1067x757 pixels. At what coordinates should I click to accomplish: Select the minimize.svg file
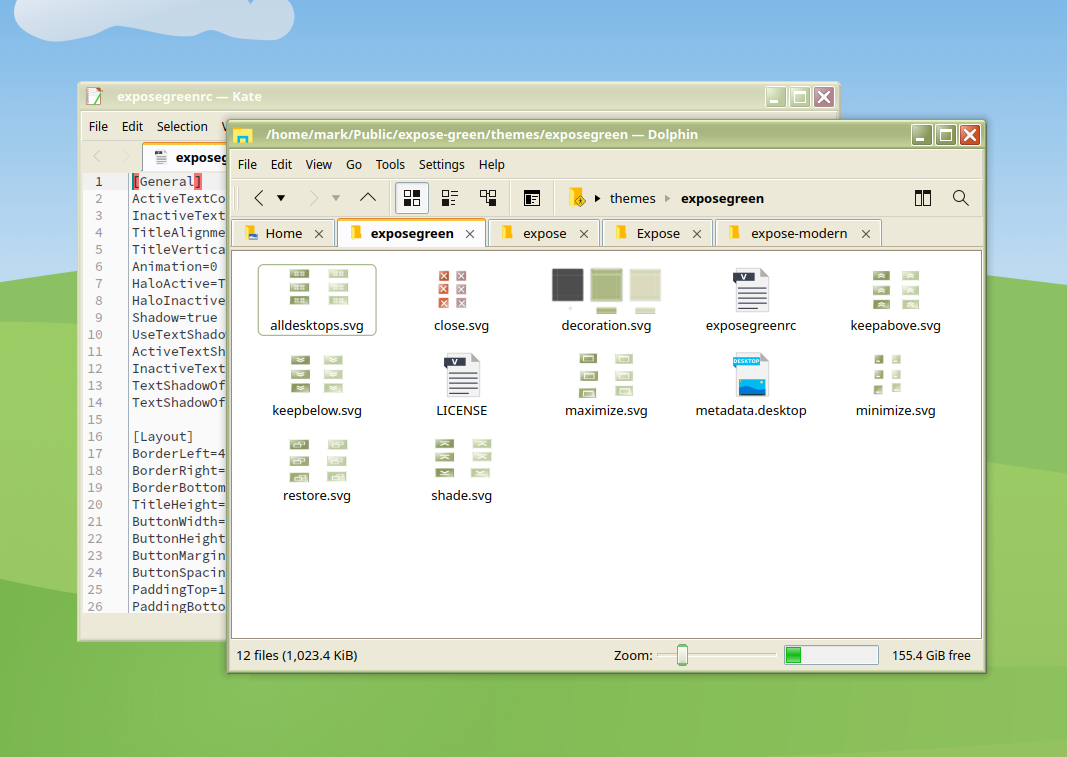coord(896,385)
